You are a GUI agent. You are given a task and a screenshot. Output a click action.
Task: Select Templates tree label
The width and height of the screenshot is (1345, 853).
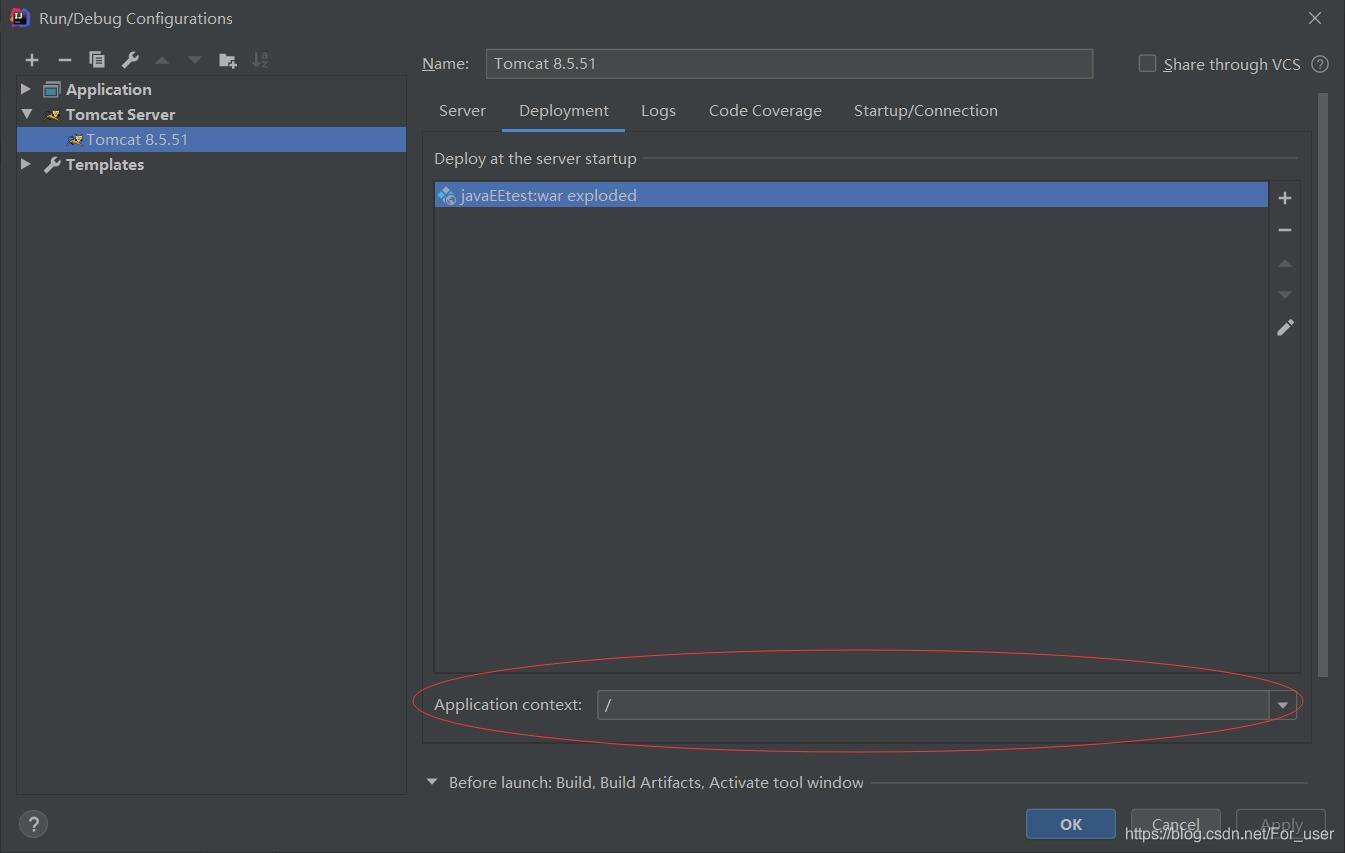pyautogui.click(x=105, y=164)
